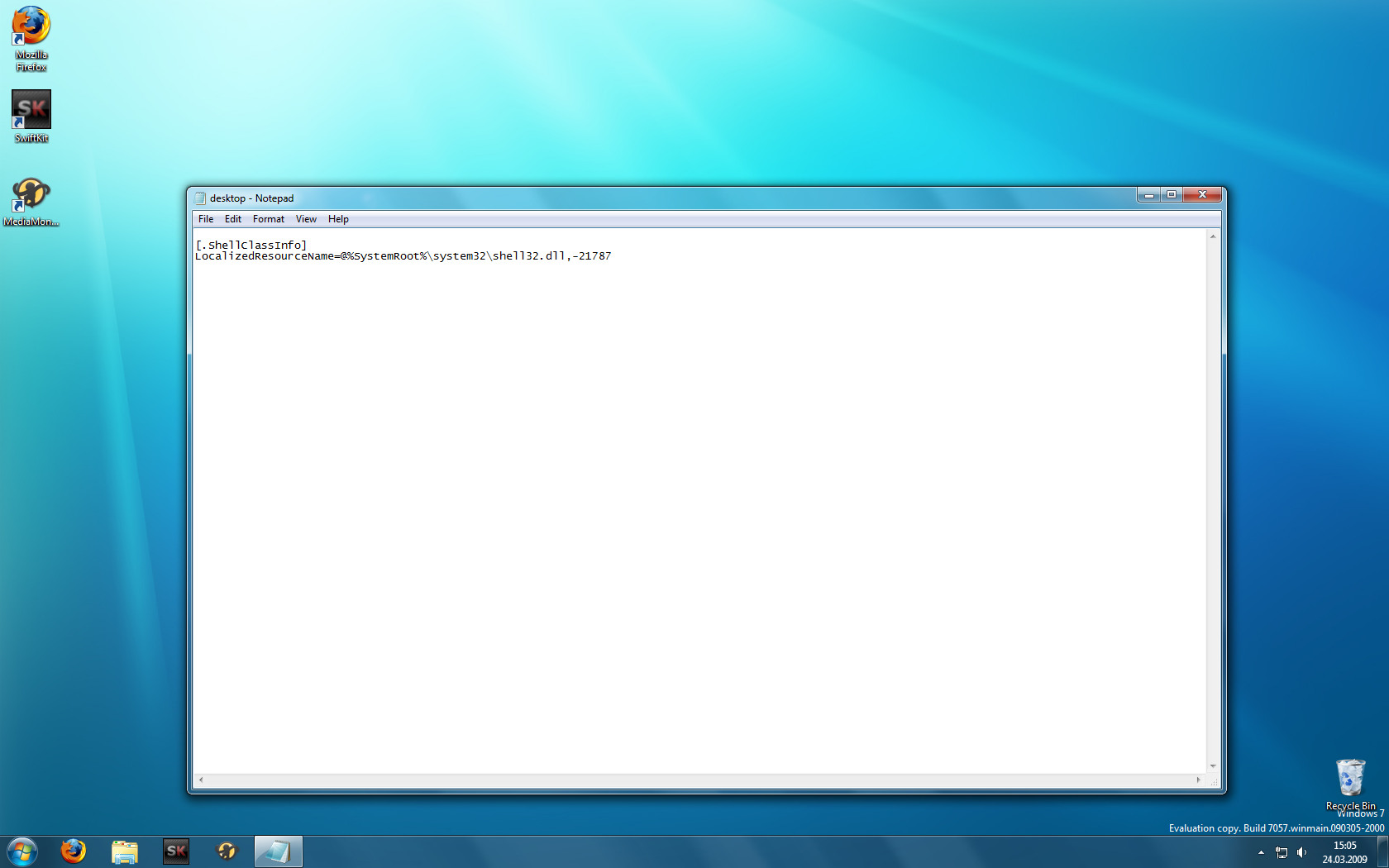The width and height of the screenshot is (1389, 868).
Task: Click the horizontal scrollbar left arrow
Action: click(x=201, y=780)
